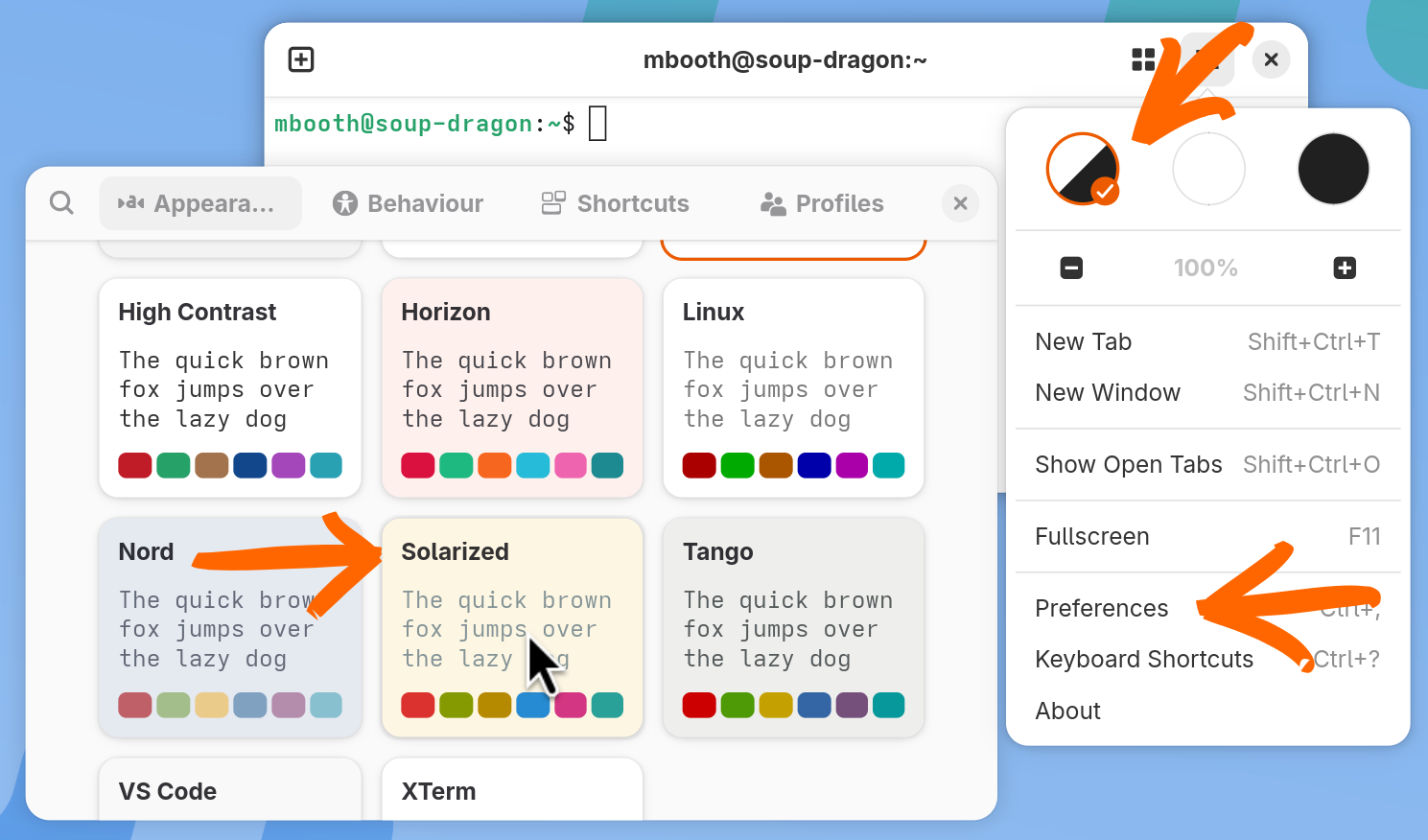The width and height of the screenshot is (1428, 840).
Task: Click green swatch in Nord card
Action: tap(174, 705)
